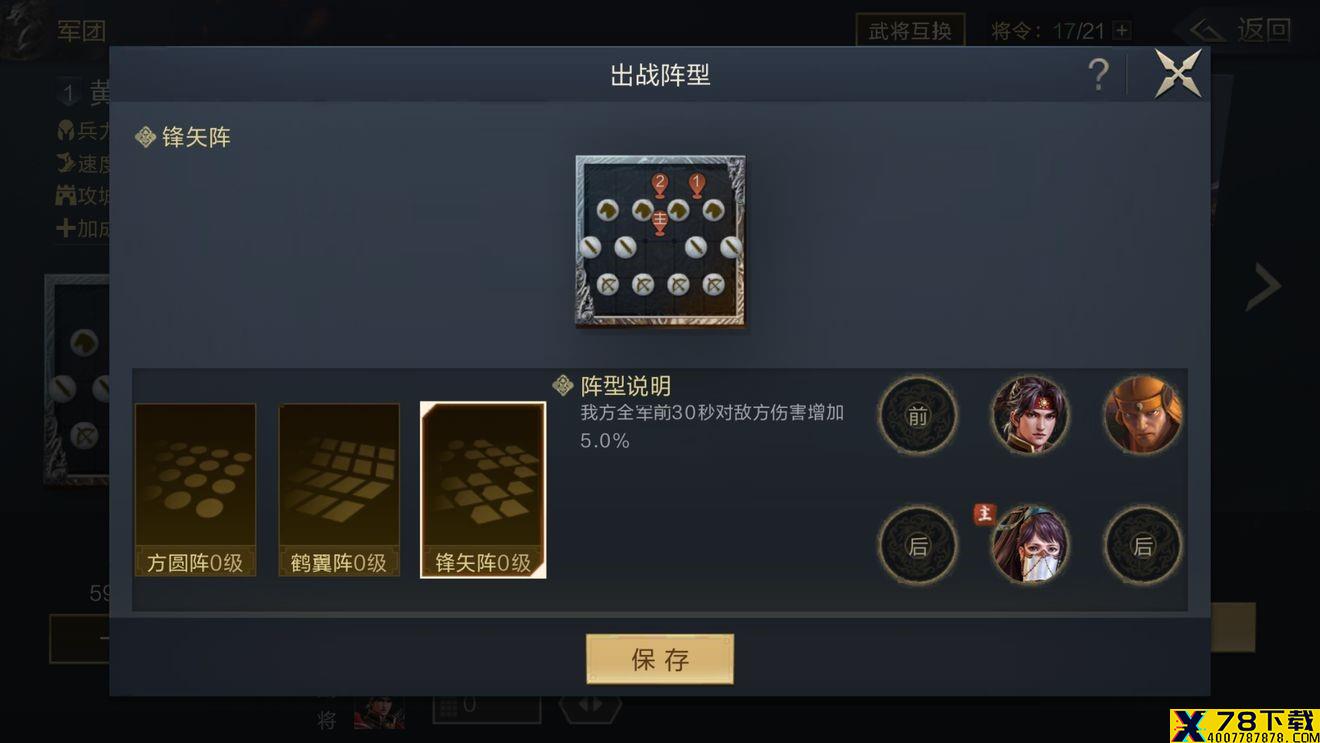1320x743 pixels.
Task: Open the question mark help icon
Action: point(1098,75)
